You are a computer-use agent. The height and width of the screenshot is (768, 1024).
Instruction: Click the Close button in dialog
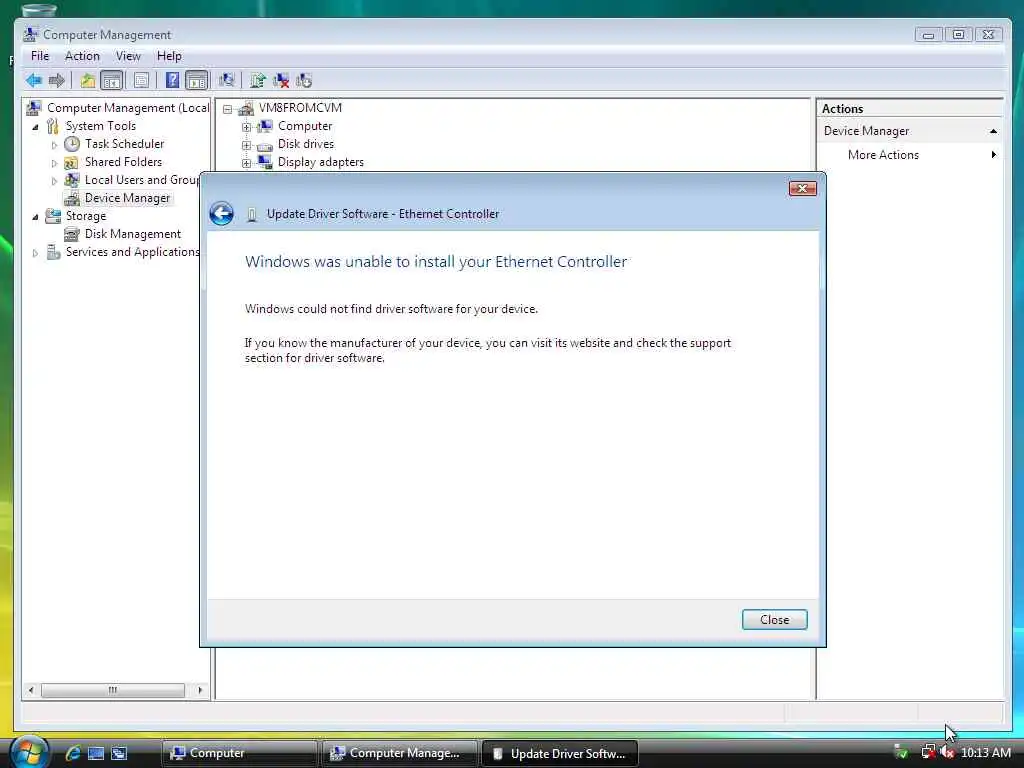[775, 620]
